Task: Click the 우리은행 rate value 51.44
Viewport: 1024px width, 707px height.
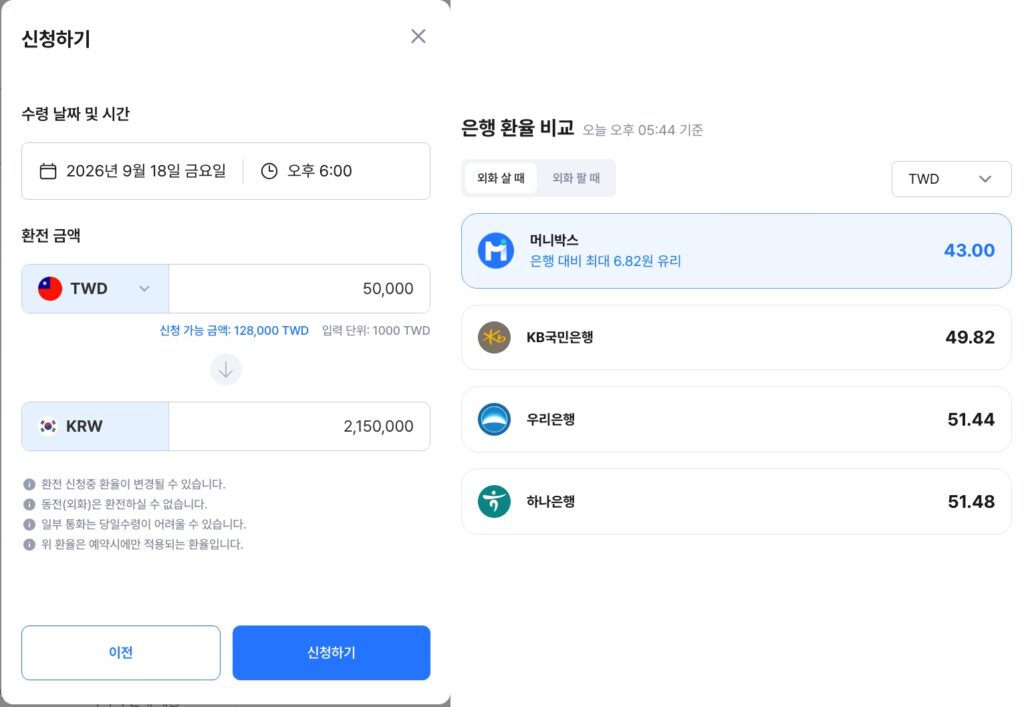Action: (971, 419)
